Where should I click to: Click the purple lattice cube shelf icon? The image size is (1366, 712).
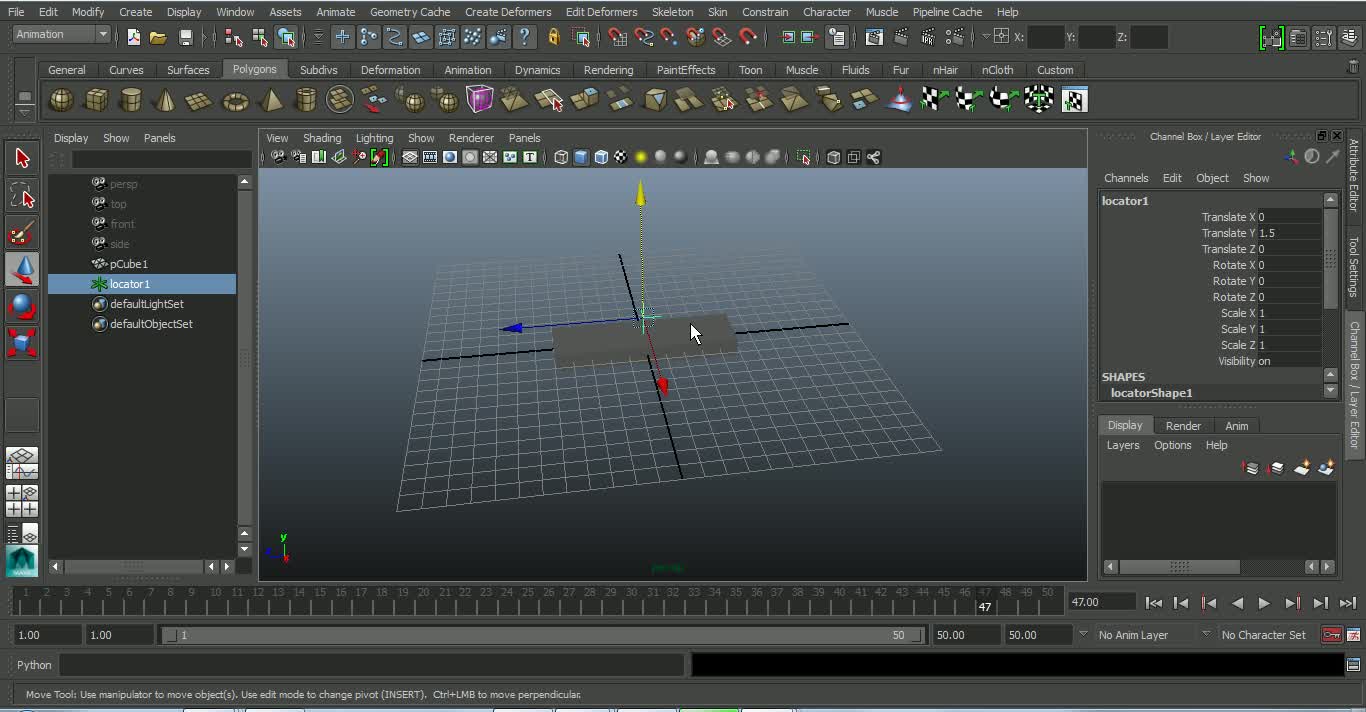(x=480, y=100)
